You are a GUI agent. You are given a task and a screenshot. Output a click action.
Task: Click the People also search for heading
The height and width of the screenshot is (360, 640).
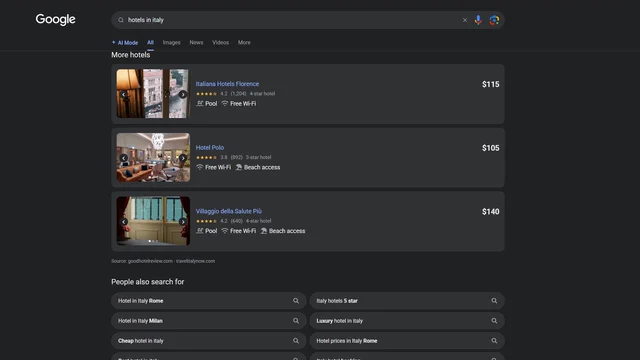coord(148,282)
